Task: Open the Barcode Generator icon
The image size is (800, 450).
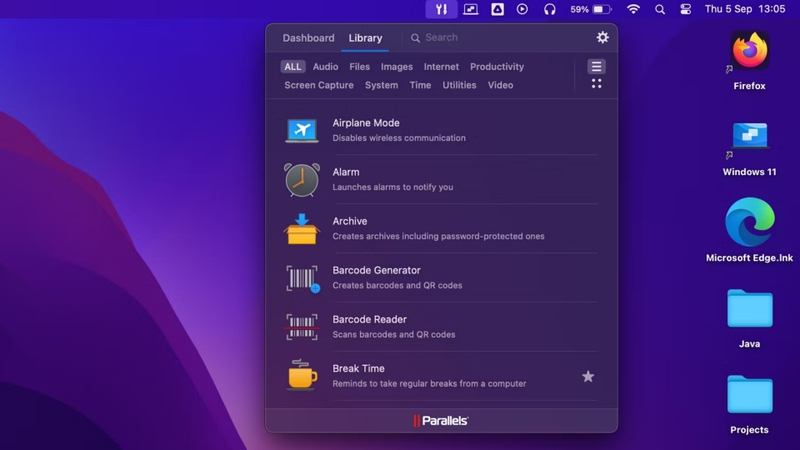Action: point(302,278)
